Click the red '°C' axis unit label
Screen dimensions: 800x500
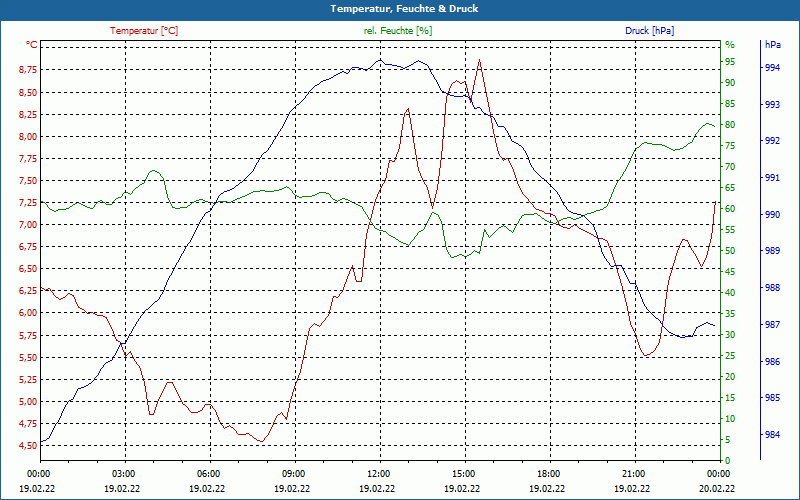tap(31, 45)
